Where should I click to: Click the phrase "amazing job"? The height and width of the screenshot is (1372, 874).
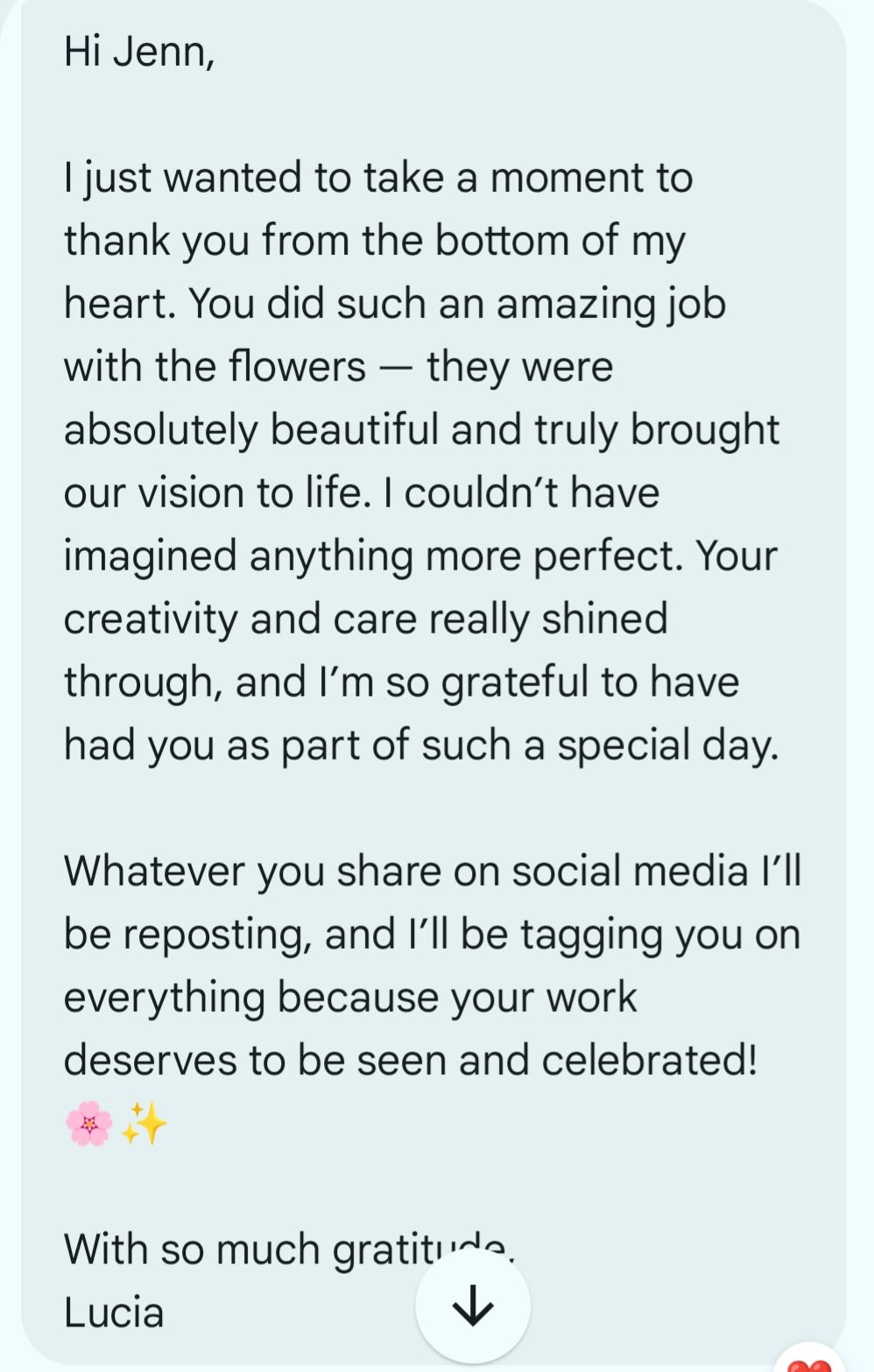click(611, 304)
